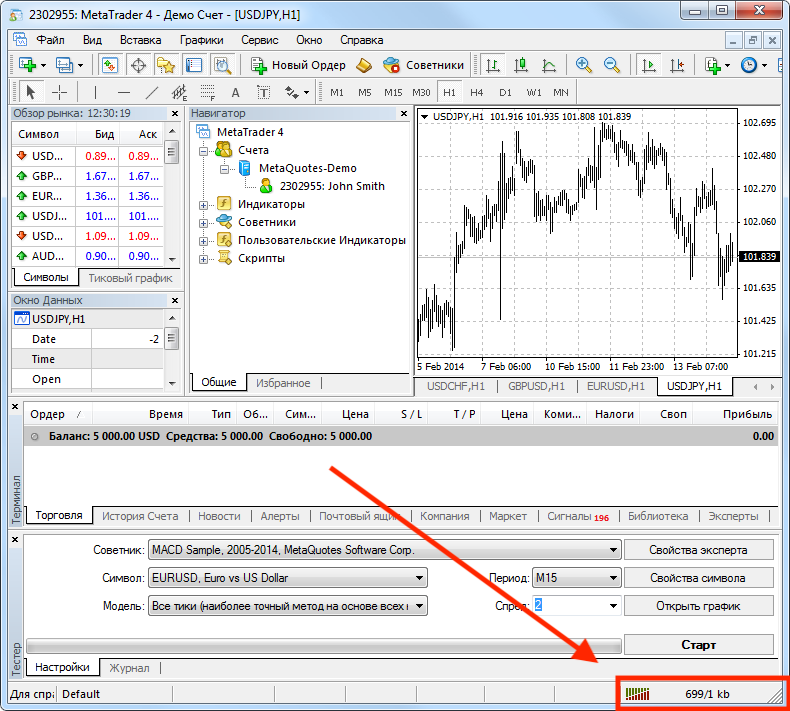Select the crosshair tool
The height and width of the screenshot is (711, 790).
(x=59, y=92)
